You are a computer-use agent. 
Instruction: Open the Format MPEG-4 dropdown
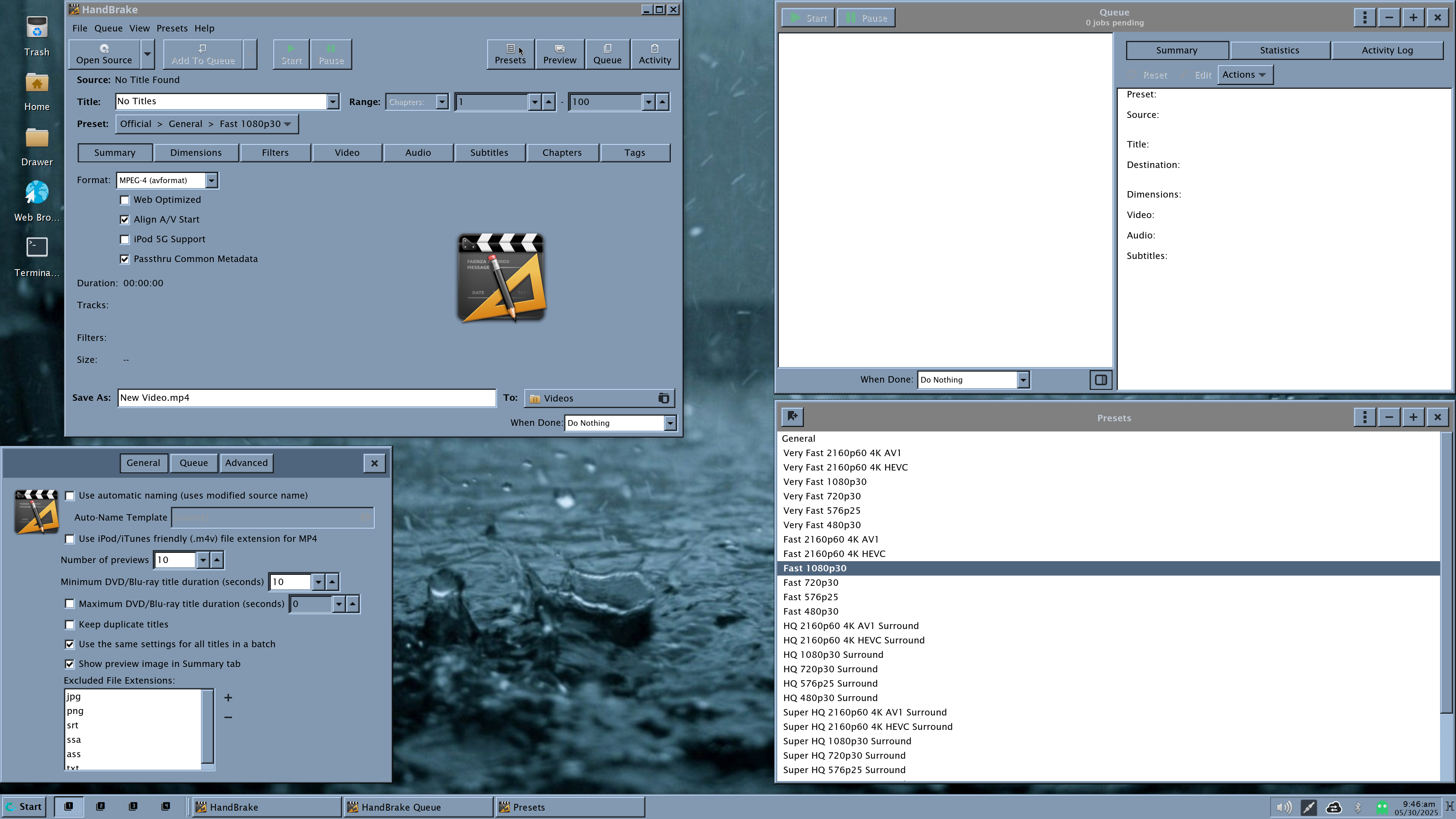167,180
